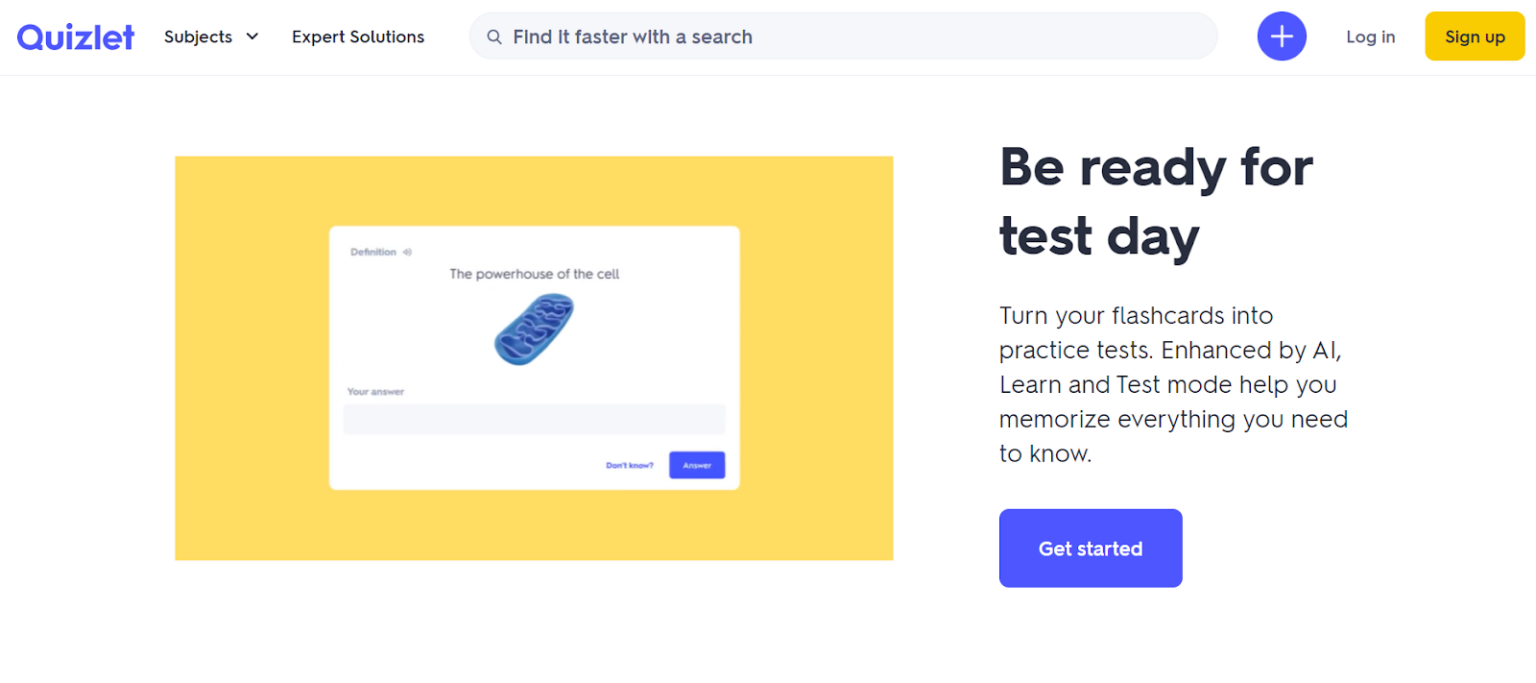Click the Don't know? link
Image resolution: width=1536 pixels, height=683 pixels.
[x=630, y=465]
